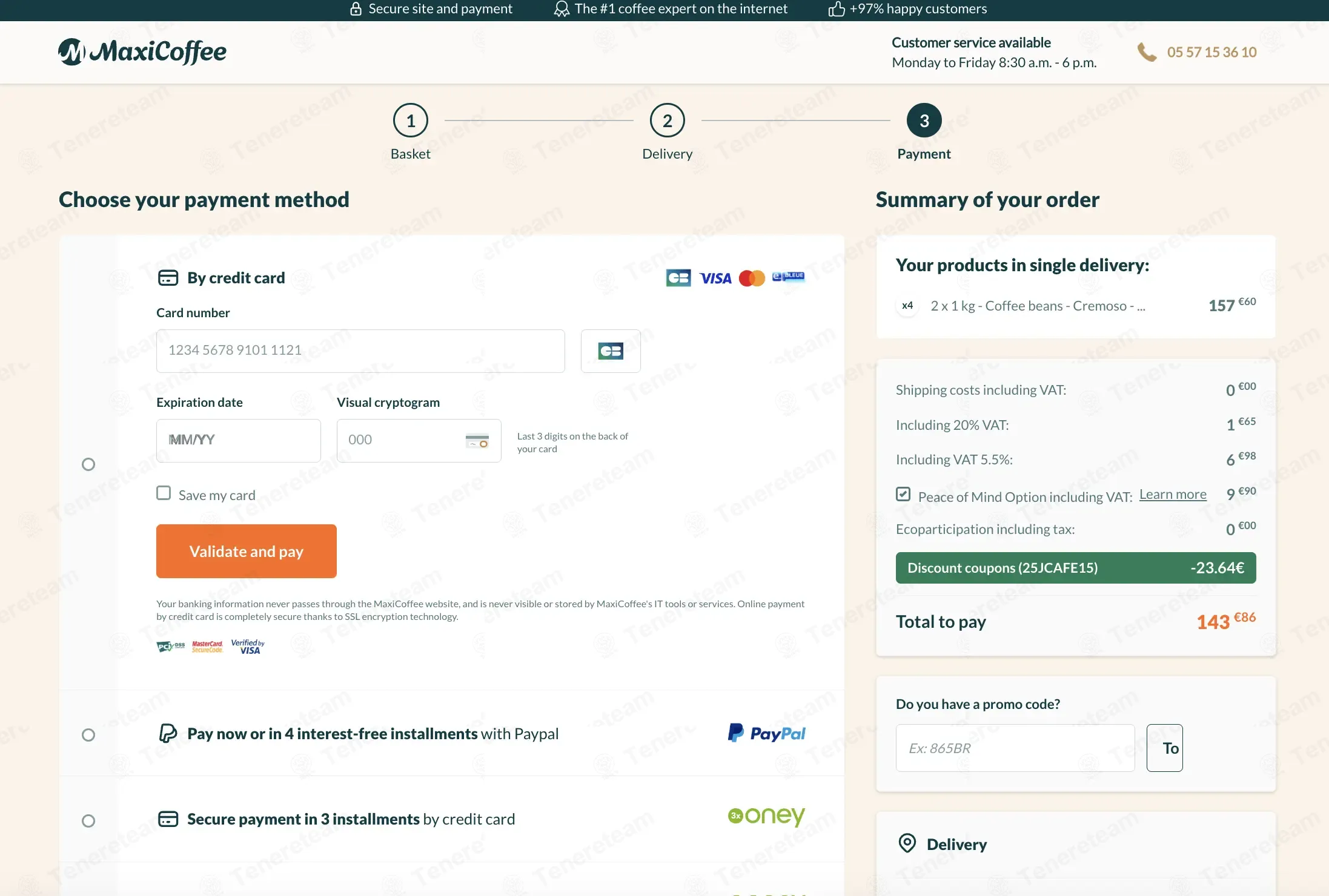Uncheck the Peace of Mind Option checkbox
Screen dimensions: 1329x896
(x=903, y=494)
